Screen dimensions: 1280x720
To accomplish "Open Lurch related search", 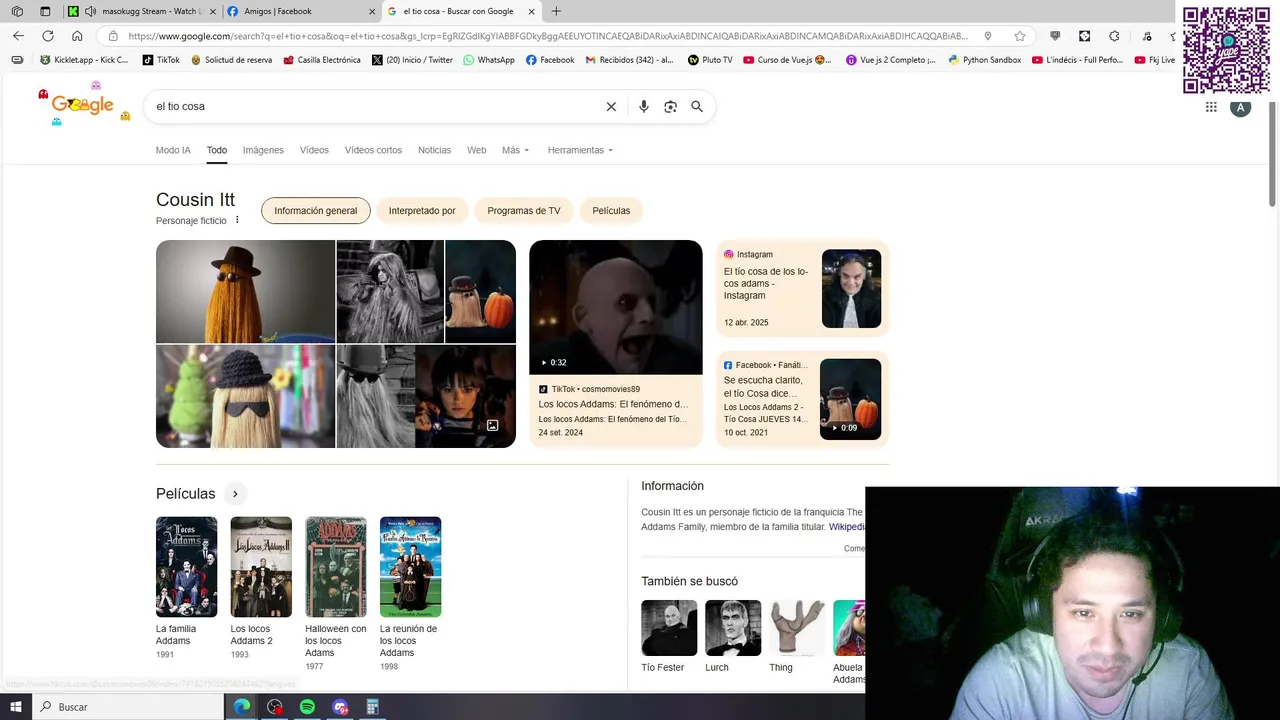I will [733, 637].
